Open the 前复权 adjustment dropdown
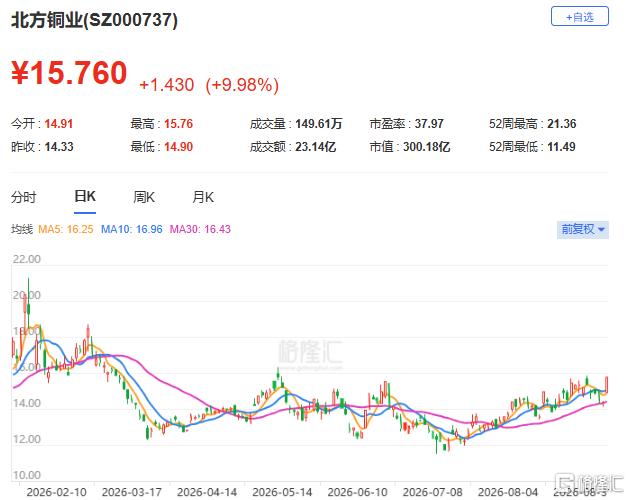This screenshot has height=500, width=630. pyautogui.click(x=583, y=230)
